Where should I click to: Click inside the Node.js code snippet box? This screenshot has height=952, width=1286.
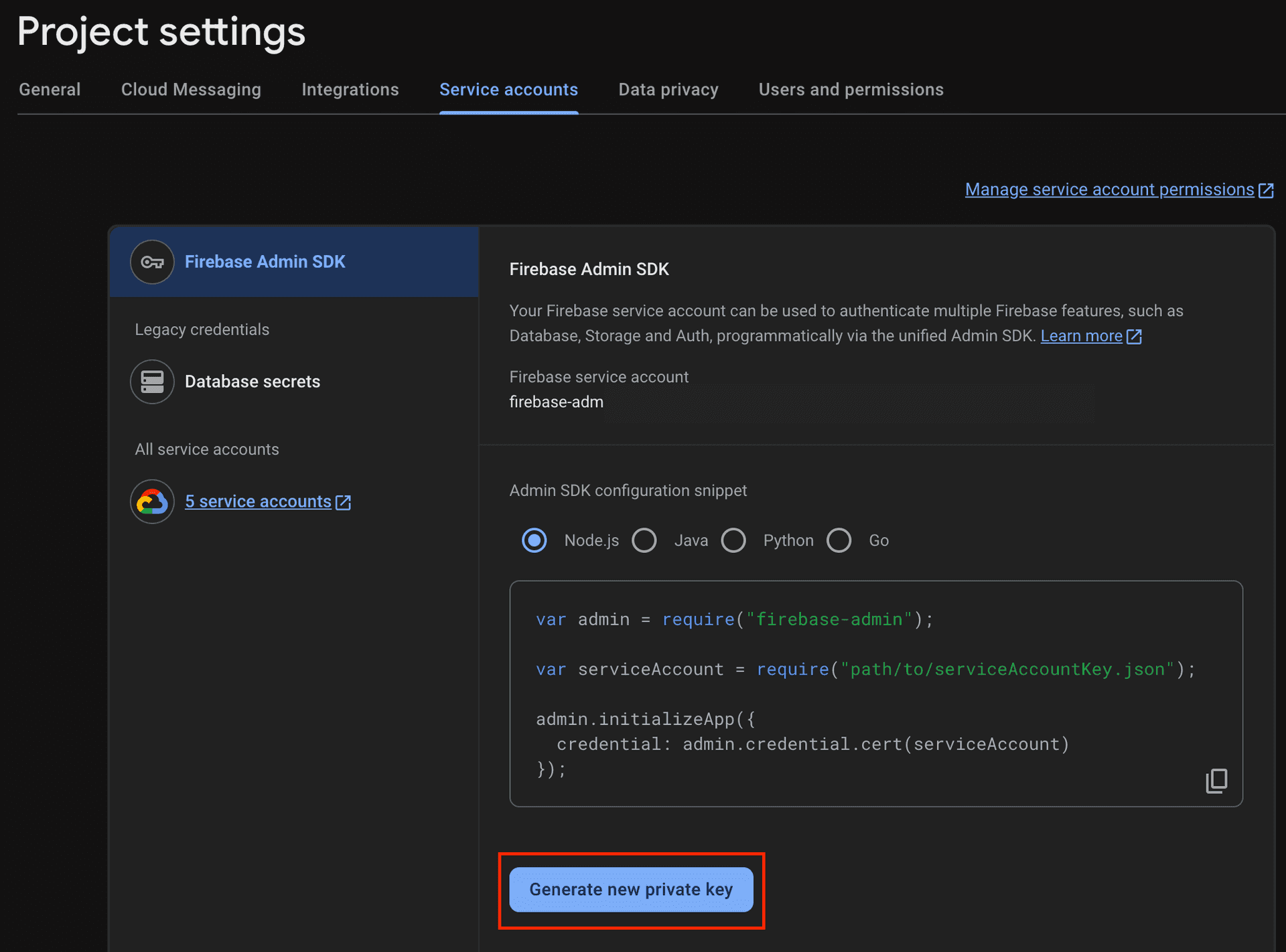tap(871, 696)
